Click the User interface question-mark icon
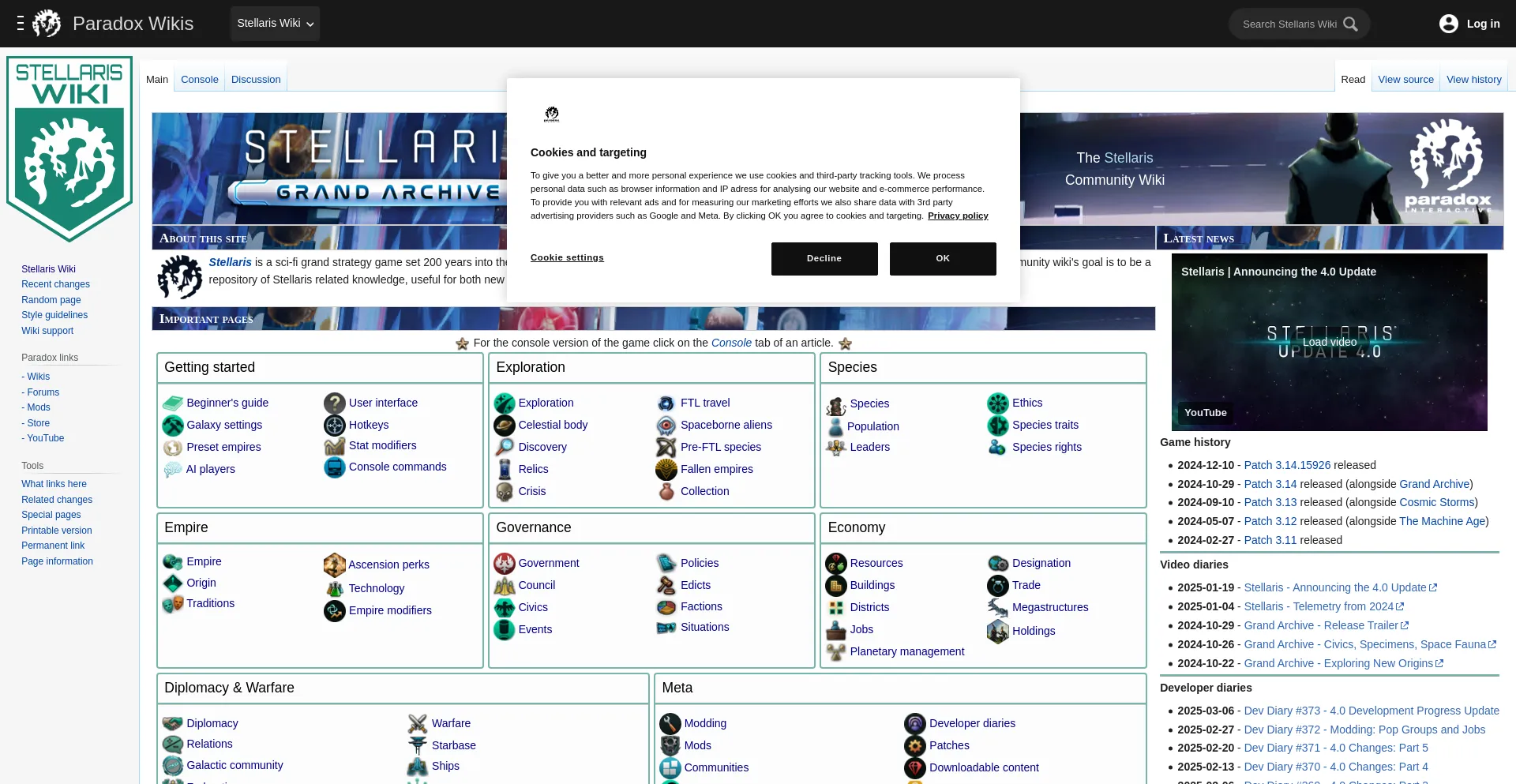The image size is (1516, 784). (x=335, y=403)
